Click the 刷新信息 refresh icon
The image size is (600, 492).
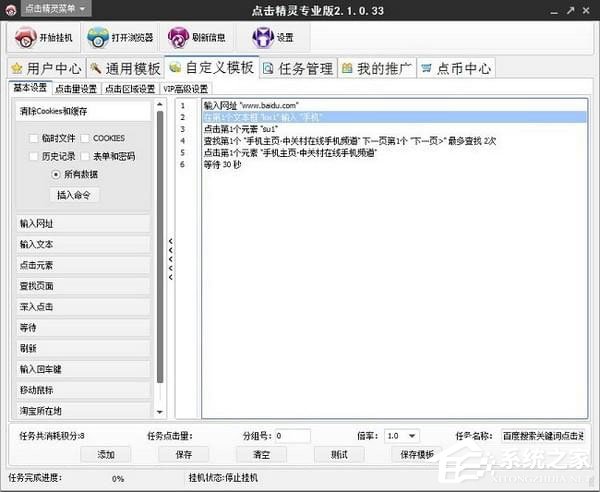click(x=178, y=37)
